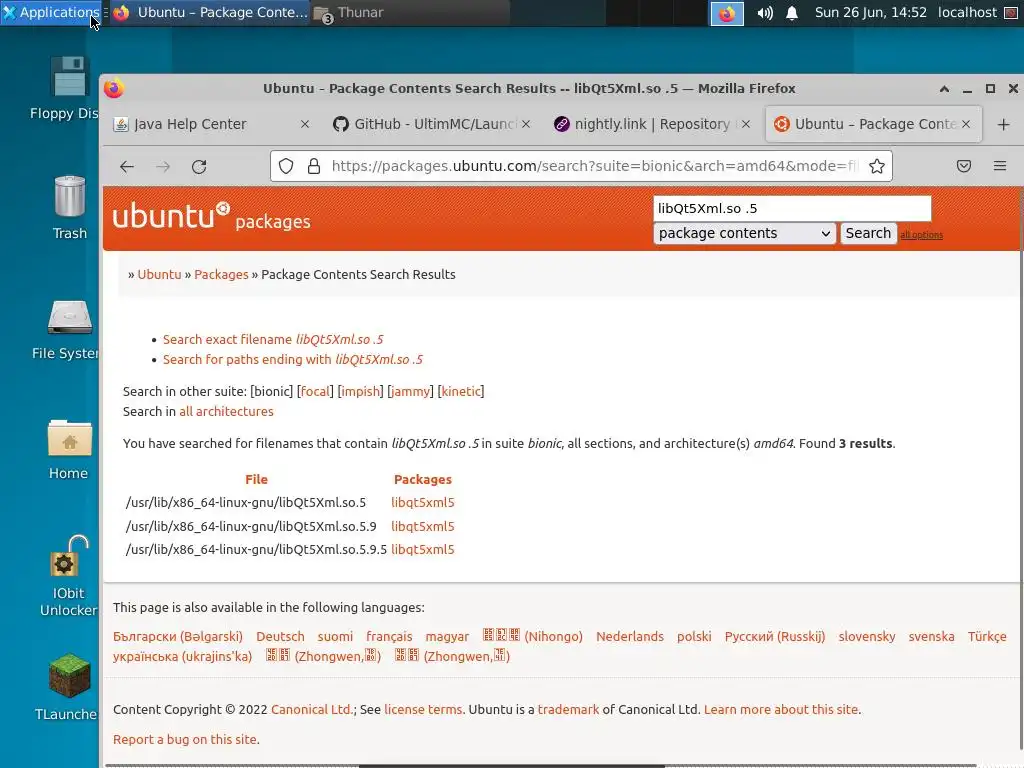This screenshot has width=1024, height=768.
Task: Switch page language to Русский (Russkij)
Action: (x=775, y=636)
